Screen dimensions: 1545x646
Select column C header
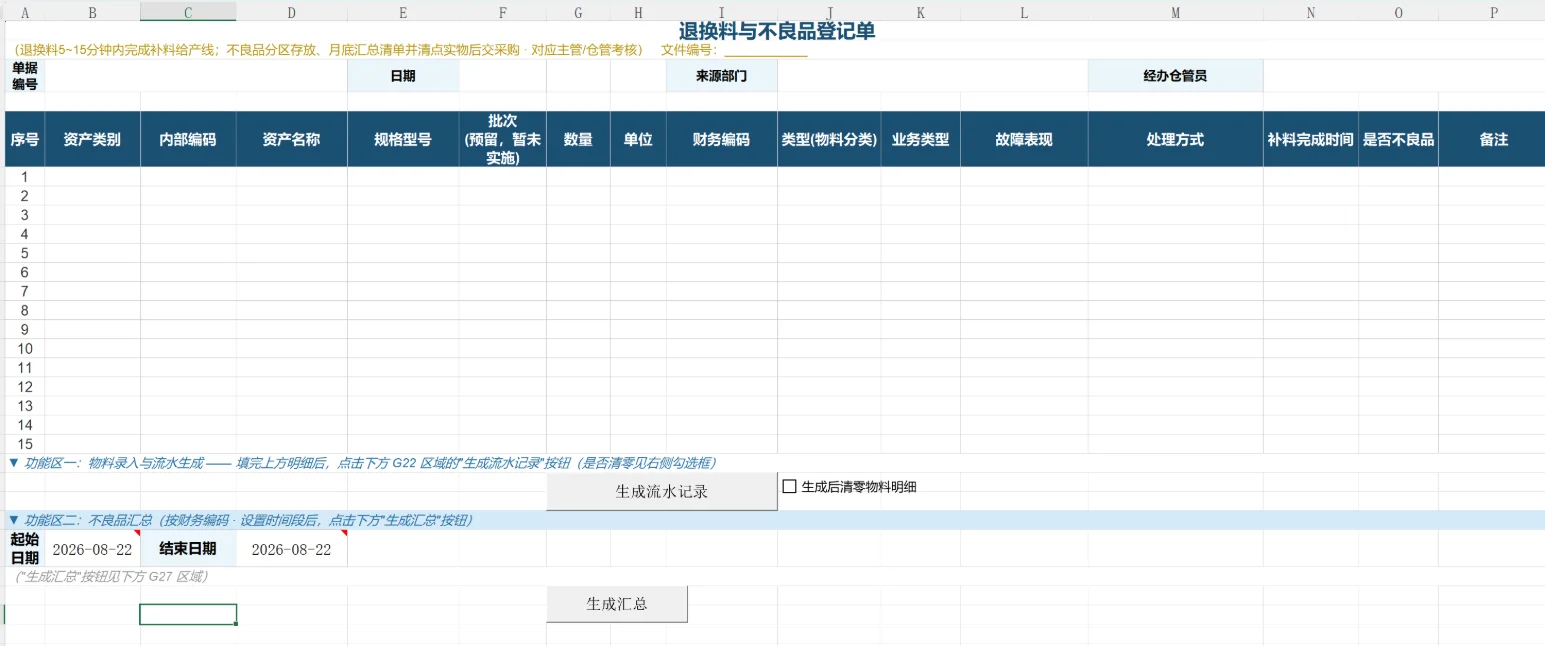coord(188,12)
